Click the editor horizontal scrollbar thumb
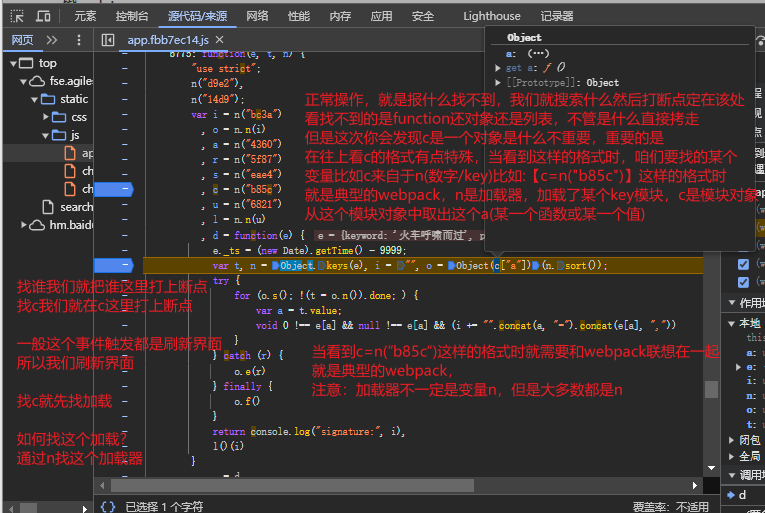The image size is (765, 513). click(292, 485)
